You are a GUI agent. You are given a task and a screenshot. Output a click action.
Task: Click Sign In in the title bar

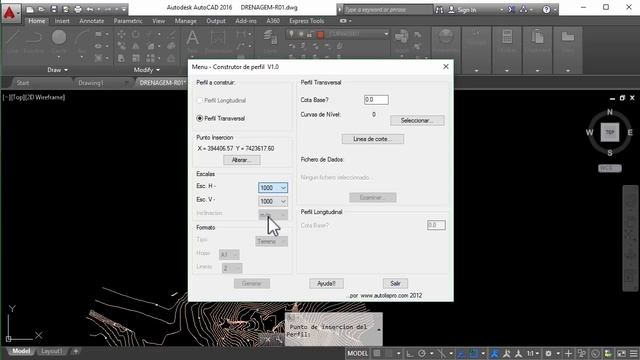(467, 10)
